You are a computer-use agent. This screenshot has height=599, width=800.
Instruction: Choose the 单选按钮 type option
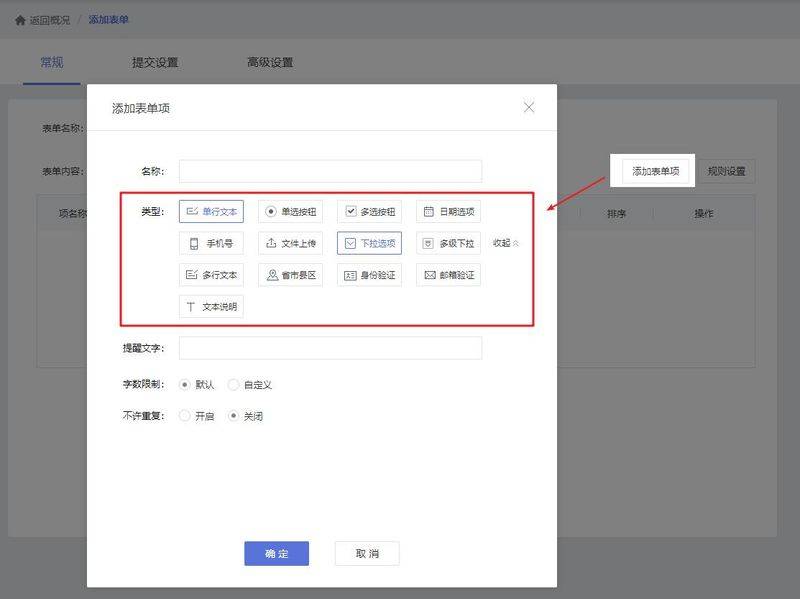click(290, 212)
